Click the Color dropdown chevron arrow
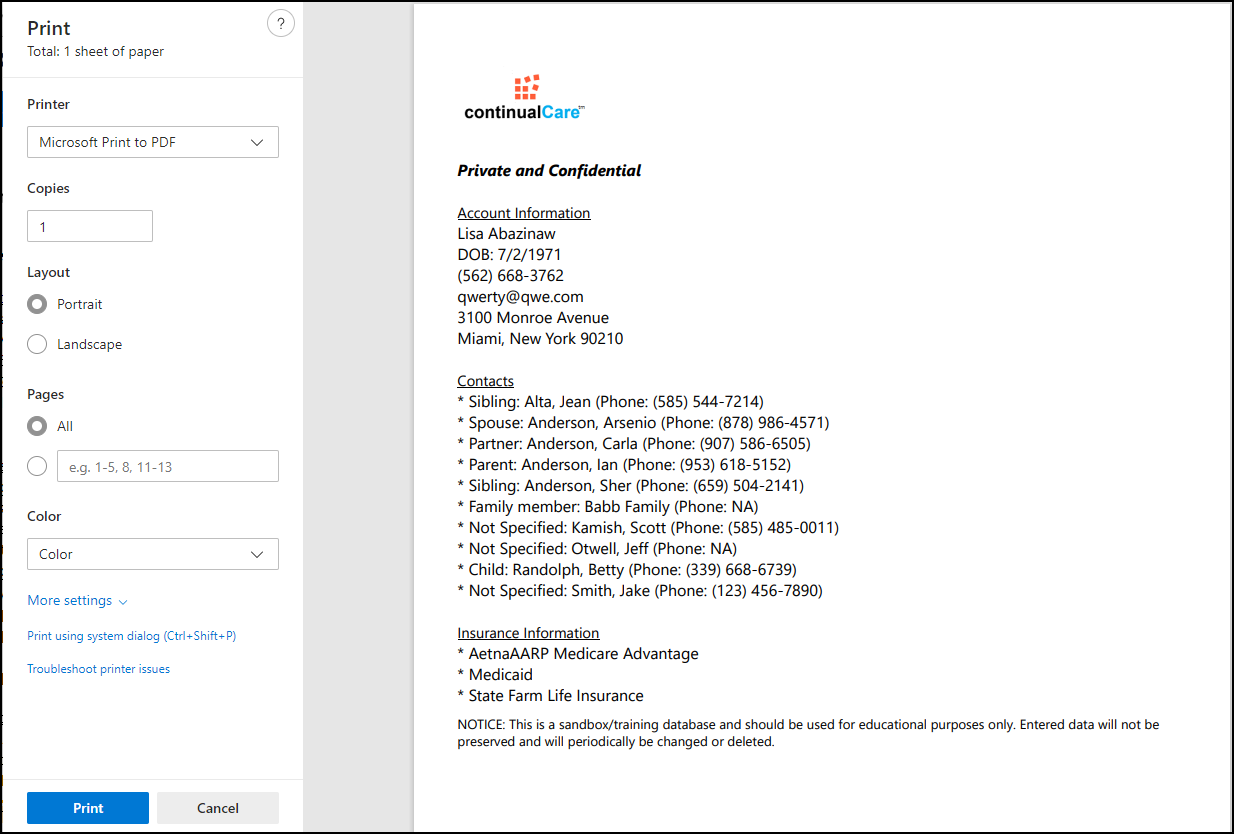This screenshot has width=1234, height=834. 257,554
